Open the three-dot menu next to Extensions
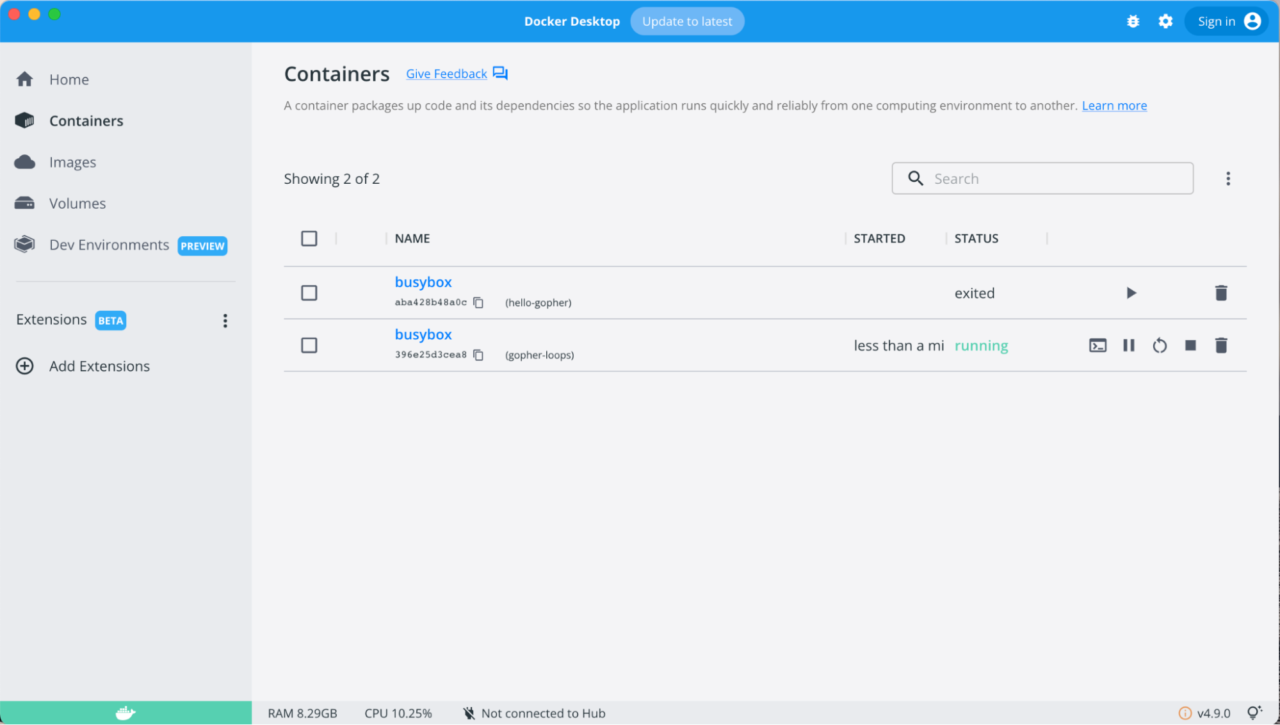Image resolution: width=1280 pixels, height=725 pixels. (225, 320)
